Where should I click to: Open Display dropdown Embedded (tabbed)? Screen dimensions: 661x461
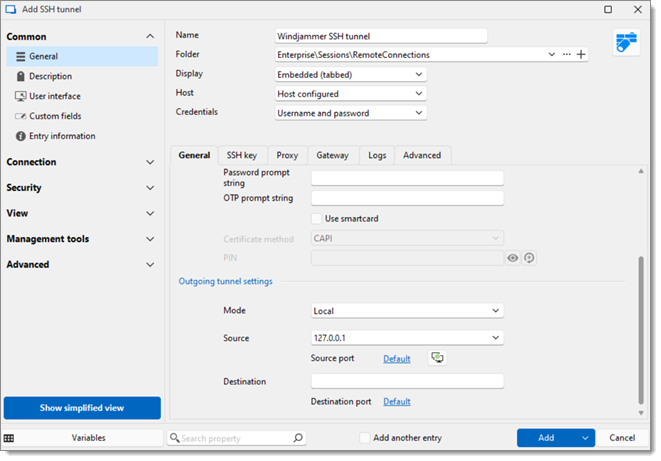[x=351, y=75]
